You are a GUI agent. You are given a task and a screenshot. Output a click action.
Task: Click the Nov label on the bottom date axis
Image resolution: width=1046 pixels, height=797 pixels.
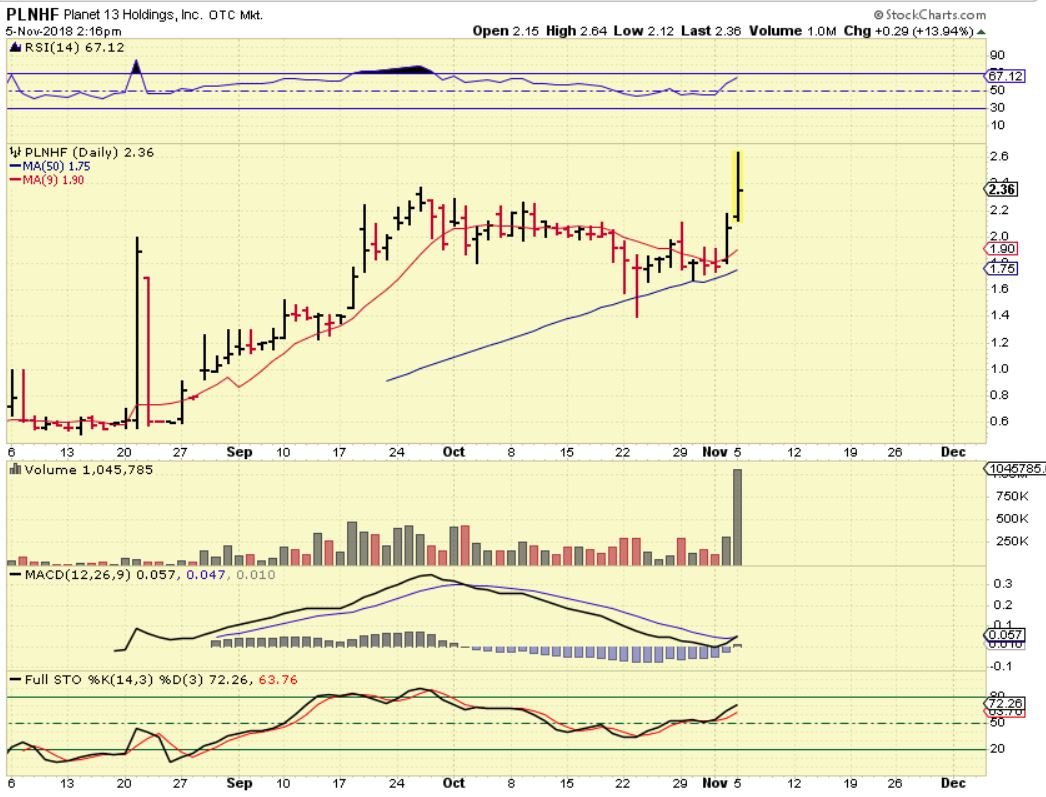tap(714, 783)
